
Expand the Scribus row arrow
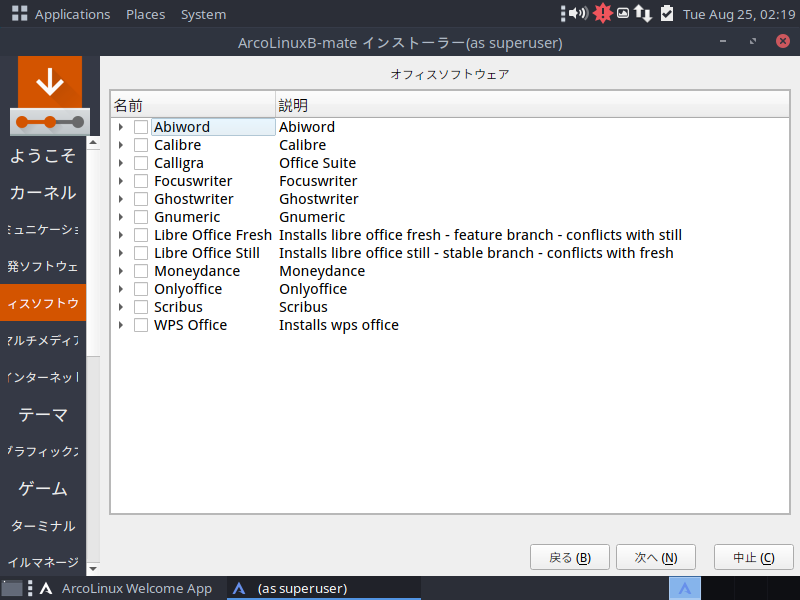121,307
